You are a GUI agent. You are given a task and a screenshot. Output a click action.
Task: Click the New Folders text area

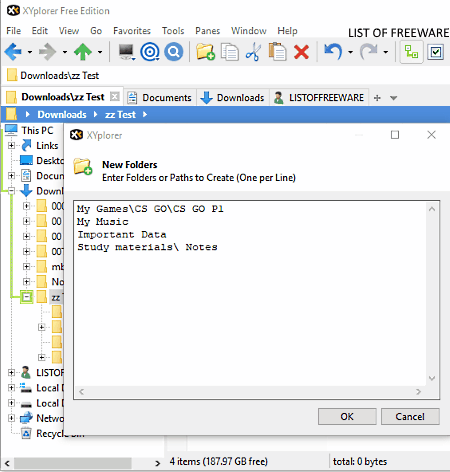[x=250, y=293]
